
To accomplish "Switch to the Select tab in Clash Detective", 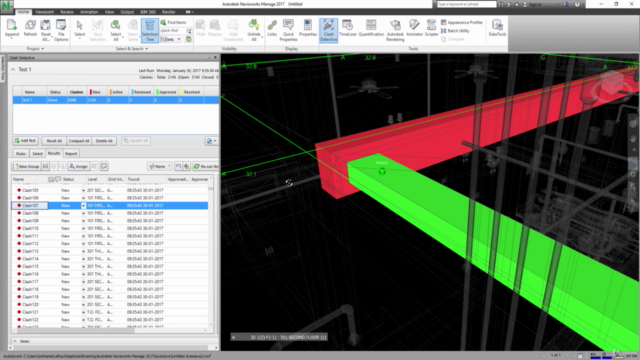I will click(x=37, y=154).
